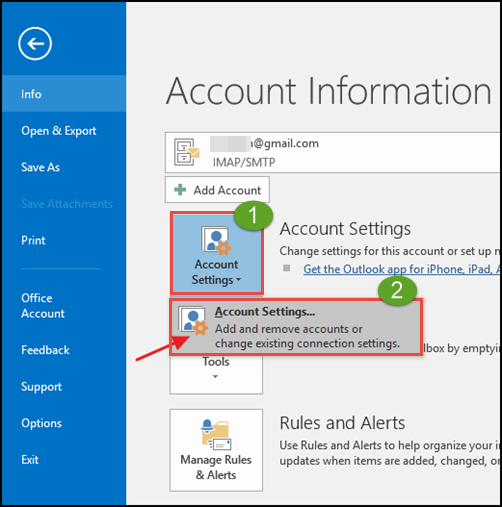Open Office Account page
Screen dimensions: 502x507
pos(43,306)
